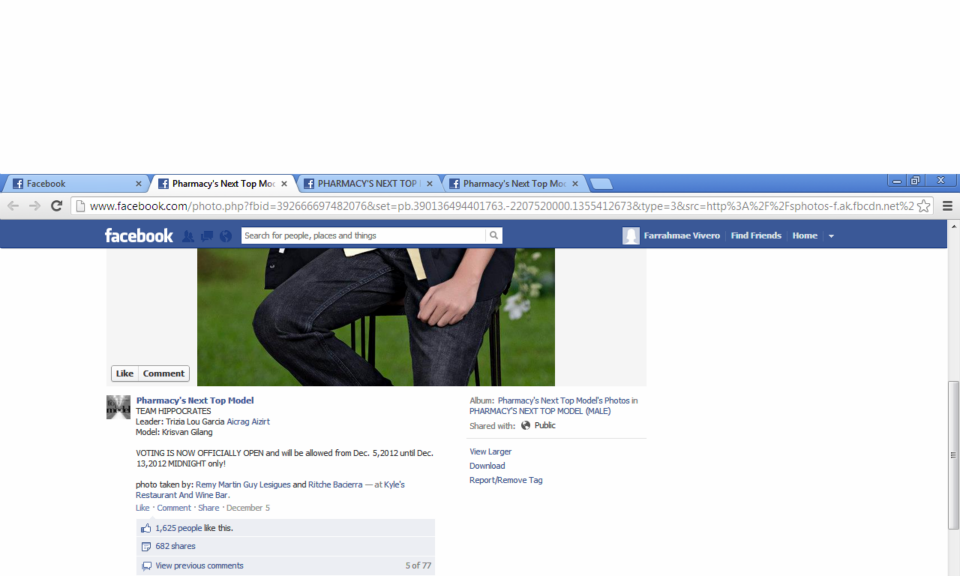Click the browser forward arrow
The width and height of the screenshot is (960, 576).
[x=35, y=206]
